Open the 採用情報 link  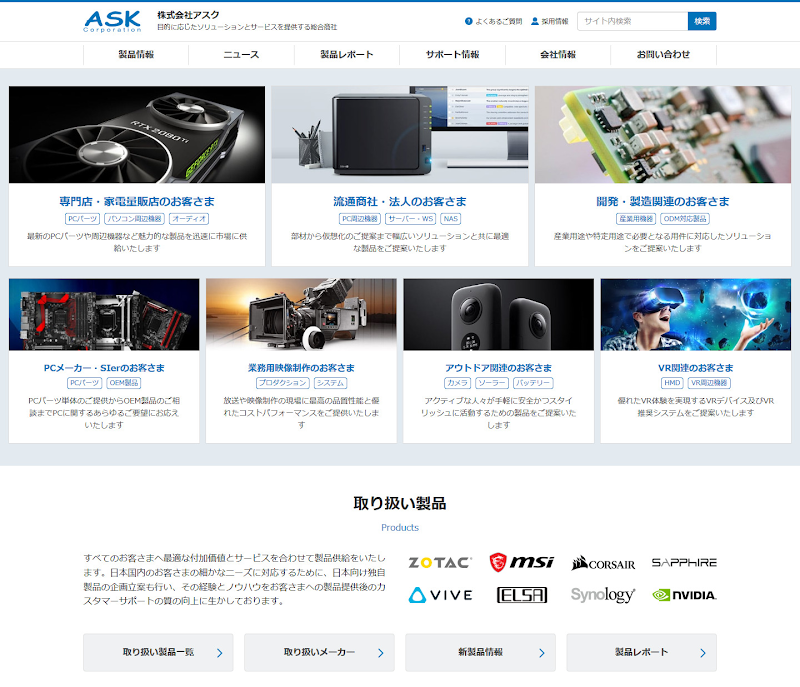click(555, 21)
